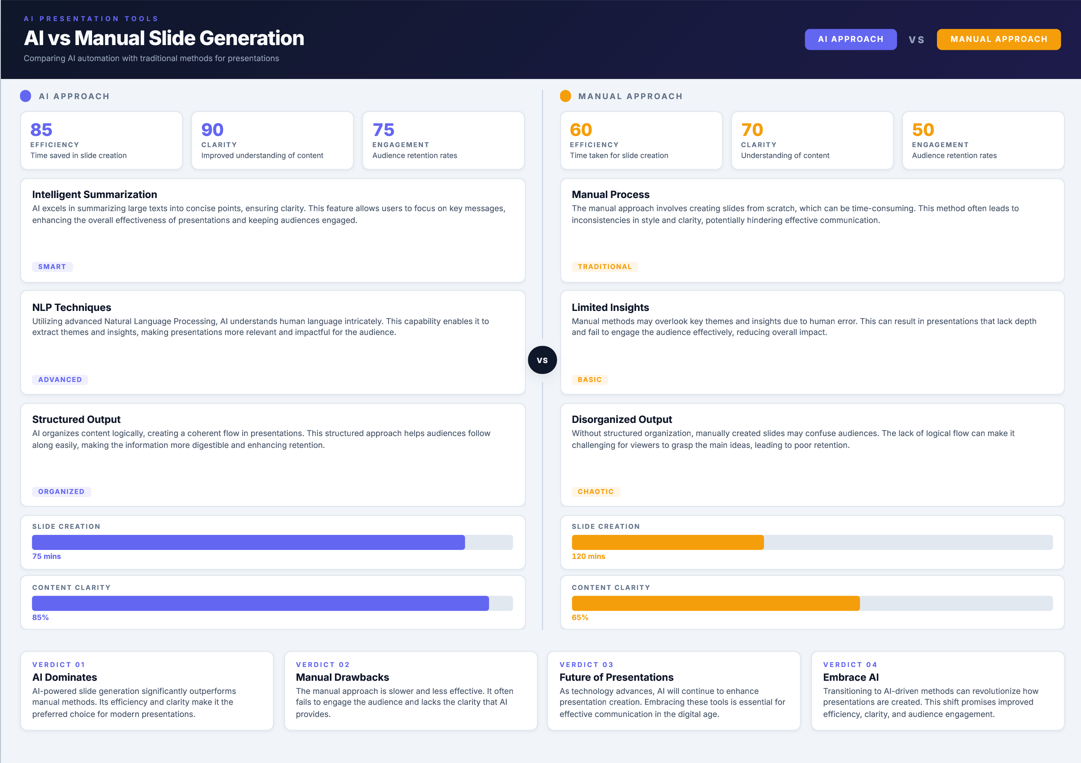
Task: Click the purple dot beside AI APPROACH heading
Action: pos(26,96)
